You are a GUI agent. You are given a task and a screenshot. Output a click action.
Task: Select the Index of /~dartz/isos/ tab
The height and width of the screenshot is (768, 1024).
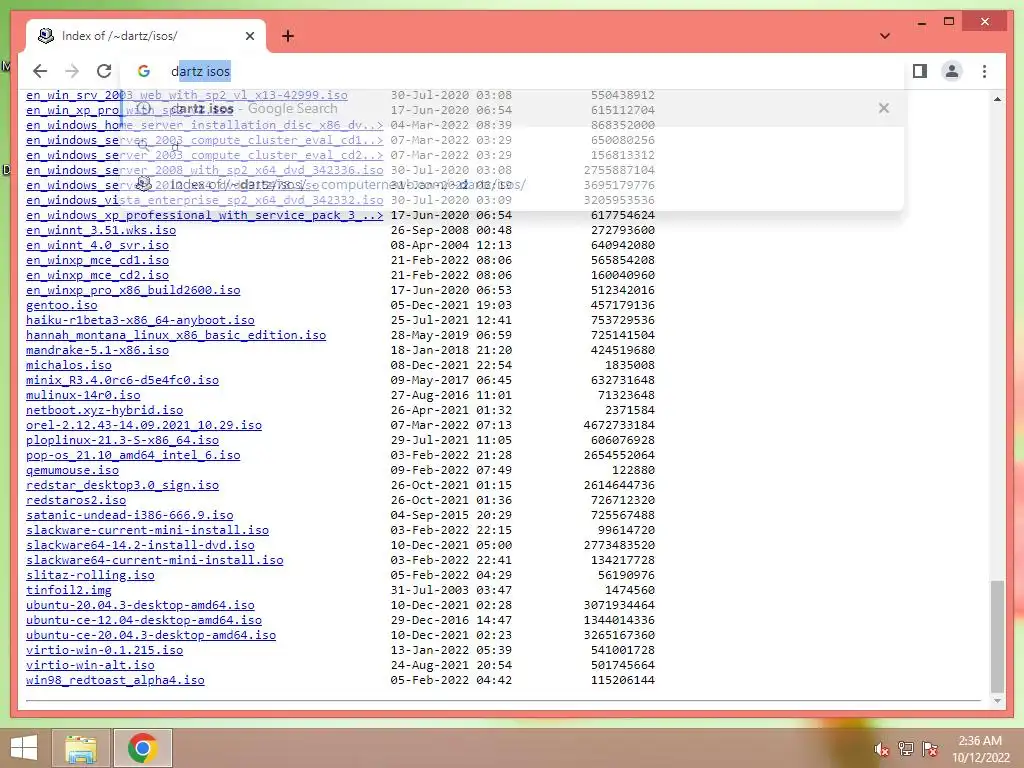tap(145, 36)
